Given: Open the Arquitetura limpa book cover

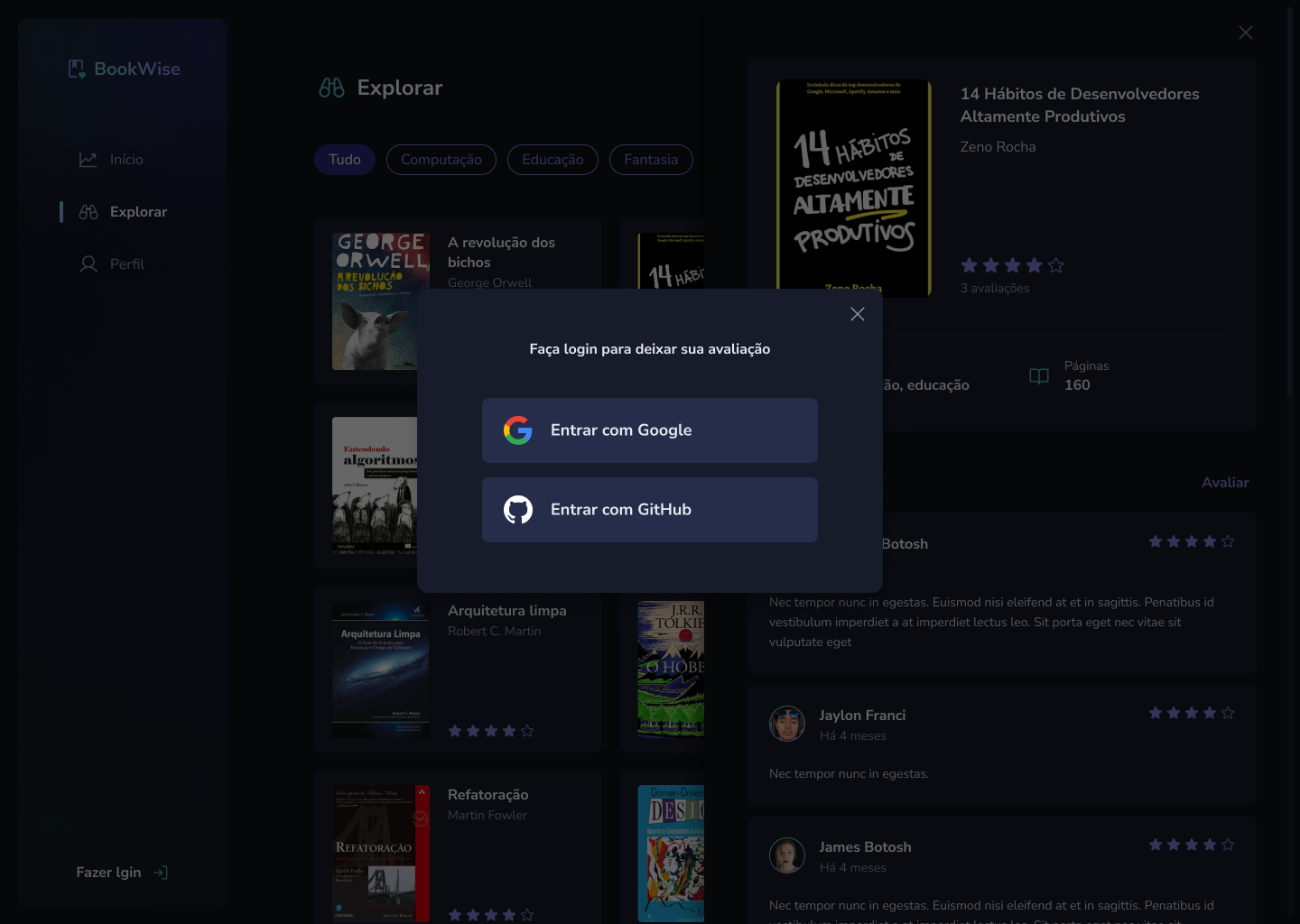Looking at the screenshot, I should click(x=381, y=670).
